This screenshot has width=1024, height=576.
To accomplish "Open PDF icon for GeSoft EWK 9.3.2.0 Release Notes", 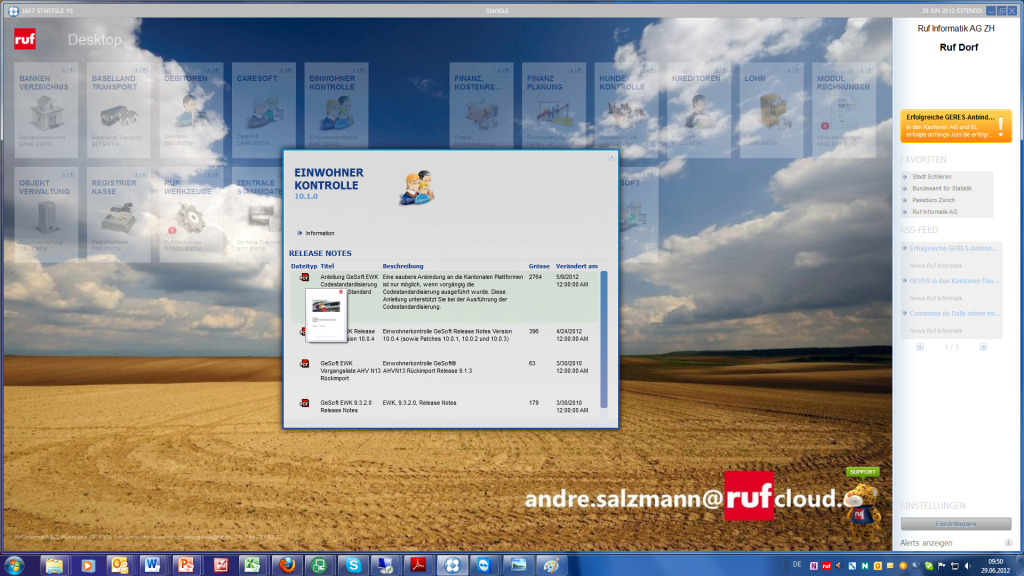I will 304,403.
